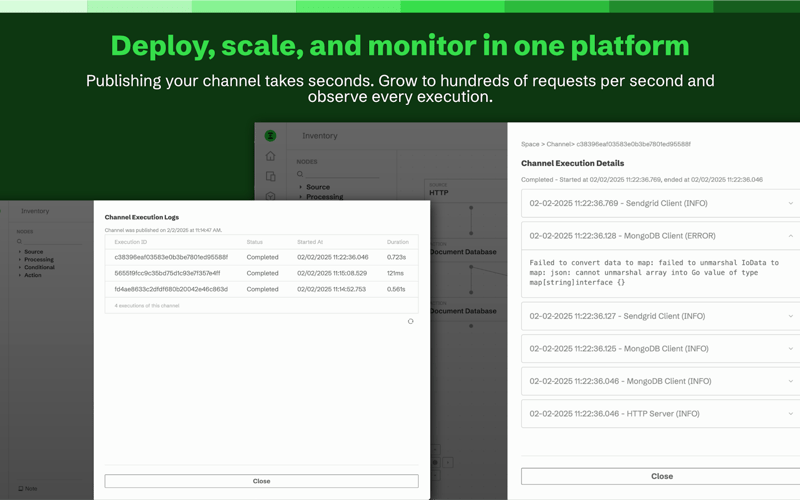Click the HTTP Server (INFO) entry text
The width and height of the screenshot is (800, 500).
[614, 414]
